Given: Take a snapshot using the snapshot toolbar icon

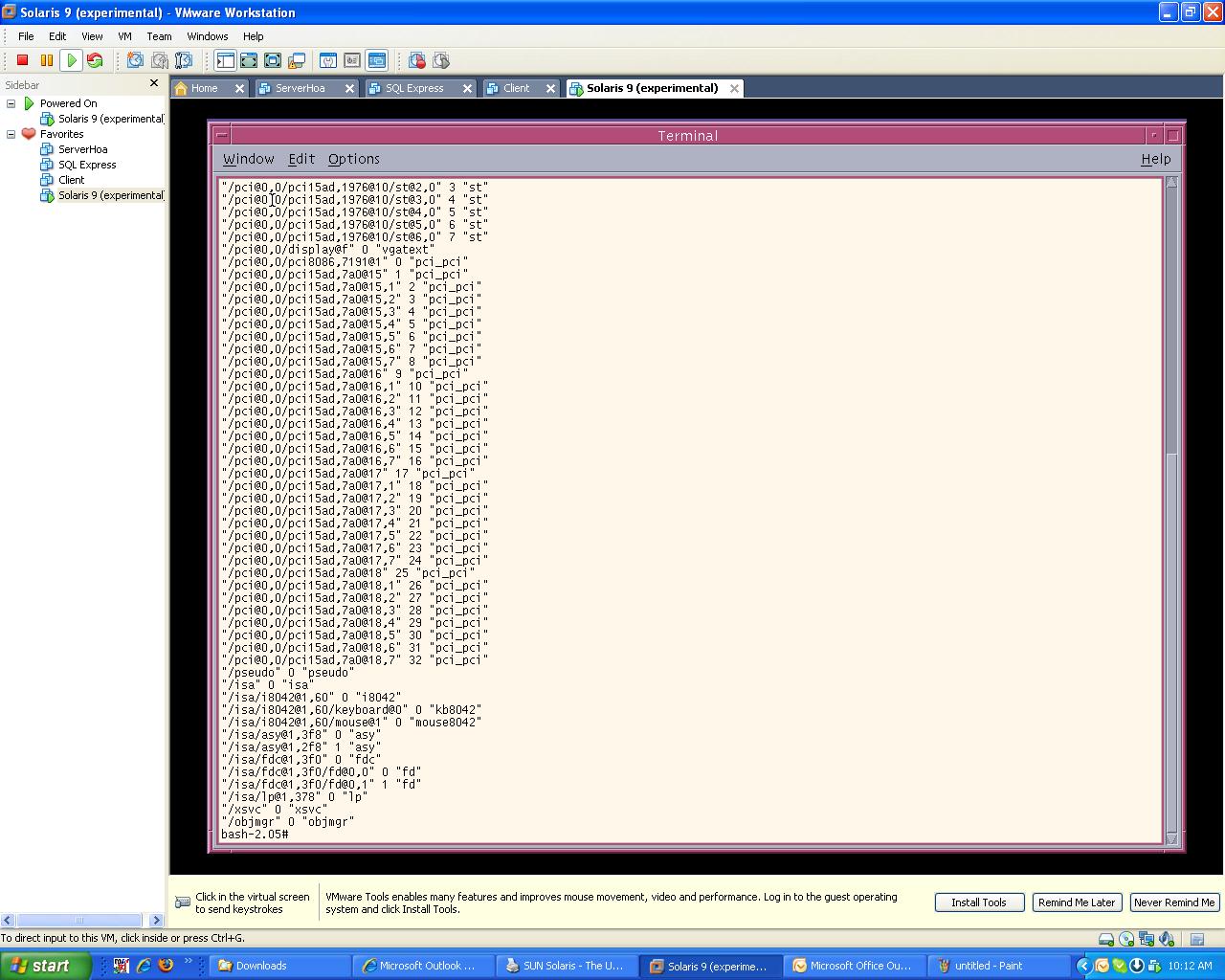Looking at the screenshot, I should click(135, 60).
